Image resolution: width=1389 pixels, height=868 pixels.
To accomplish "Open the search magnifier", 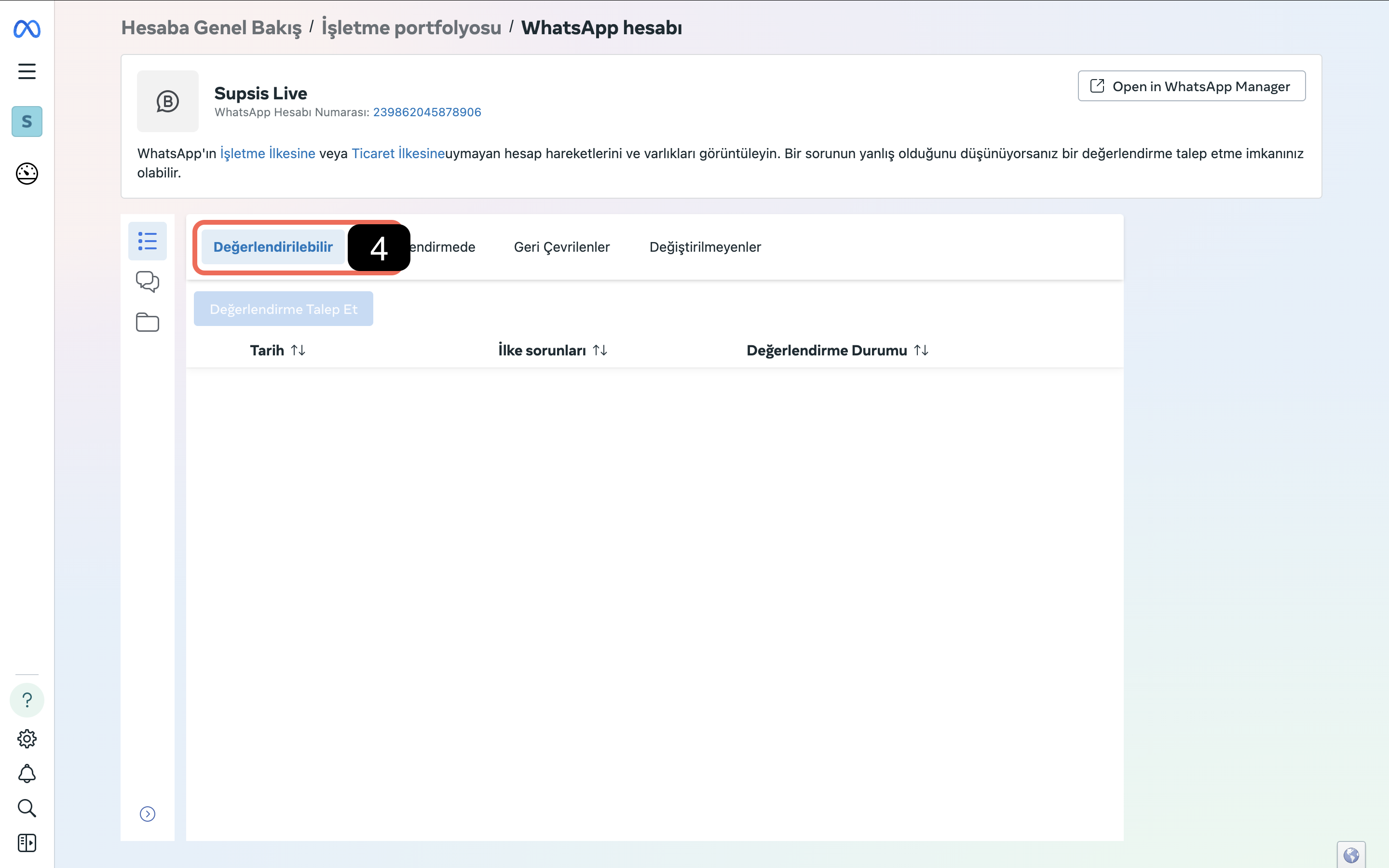I will pos(27,808).
